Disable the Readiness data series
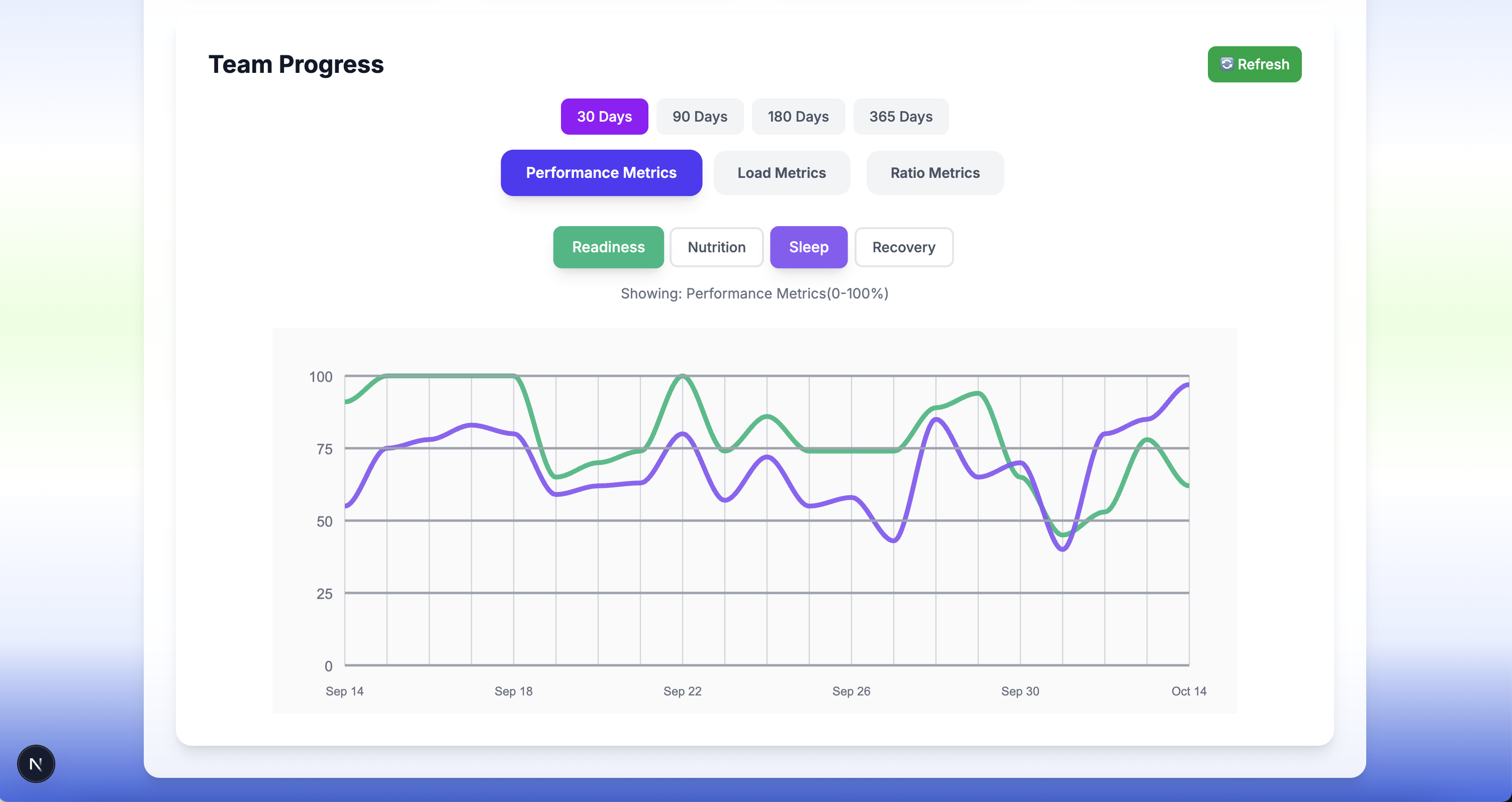 [608, 247]
